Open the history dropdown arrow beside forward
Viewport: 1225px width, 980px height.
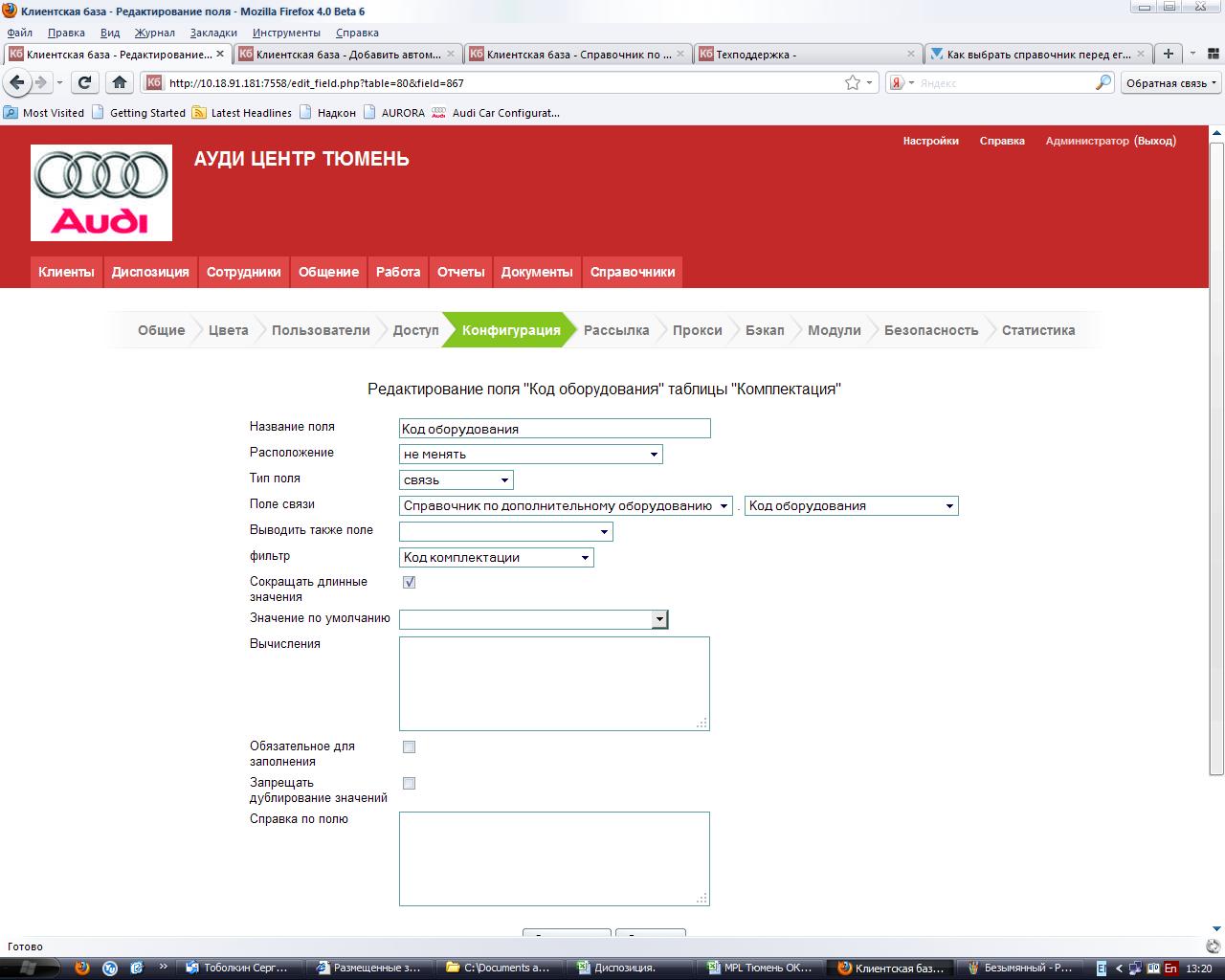59,82
